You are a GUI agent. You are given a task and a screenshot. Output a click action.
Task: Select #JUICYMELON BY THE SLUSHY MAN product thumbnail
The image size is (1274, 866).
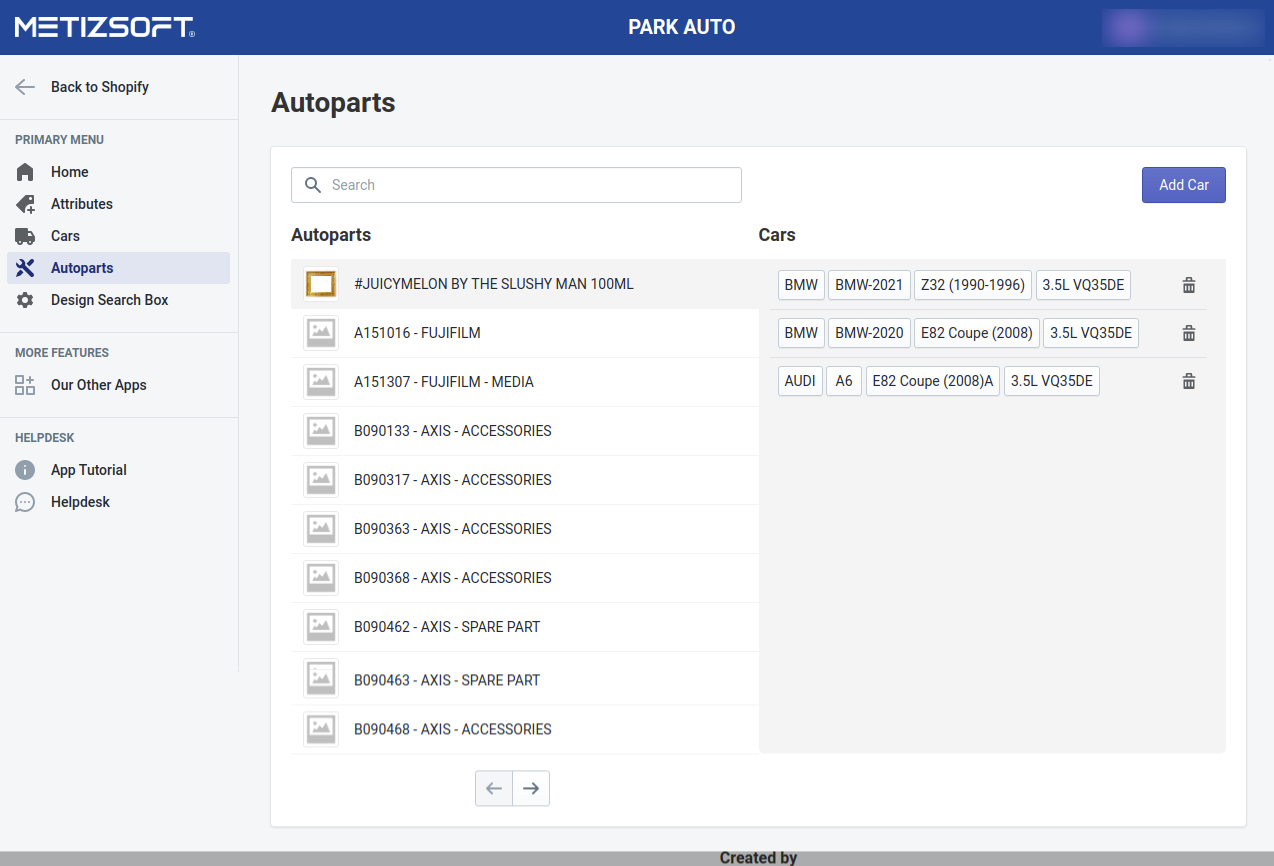[x=321, y=285]
